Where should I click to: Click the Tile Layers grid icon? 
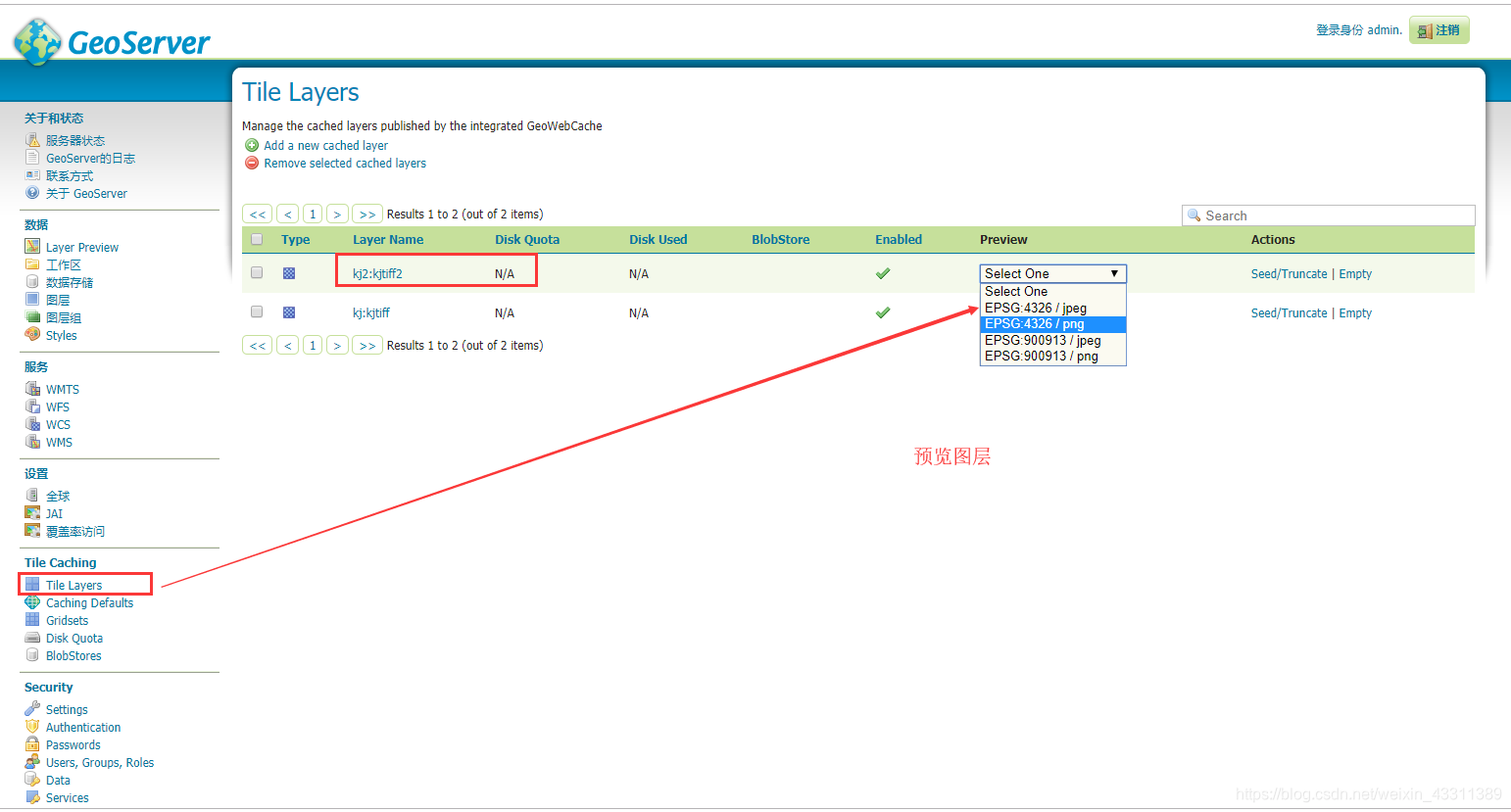[32, 585]
